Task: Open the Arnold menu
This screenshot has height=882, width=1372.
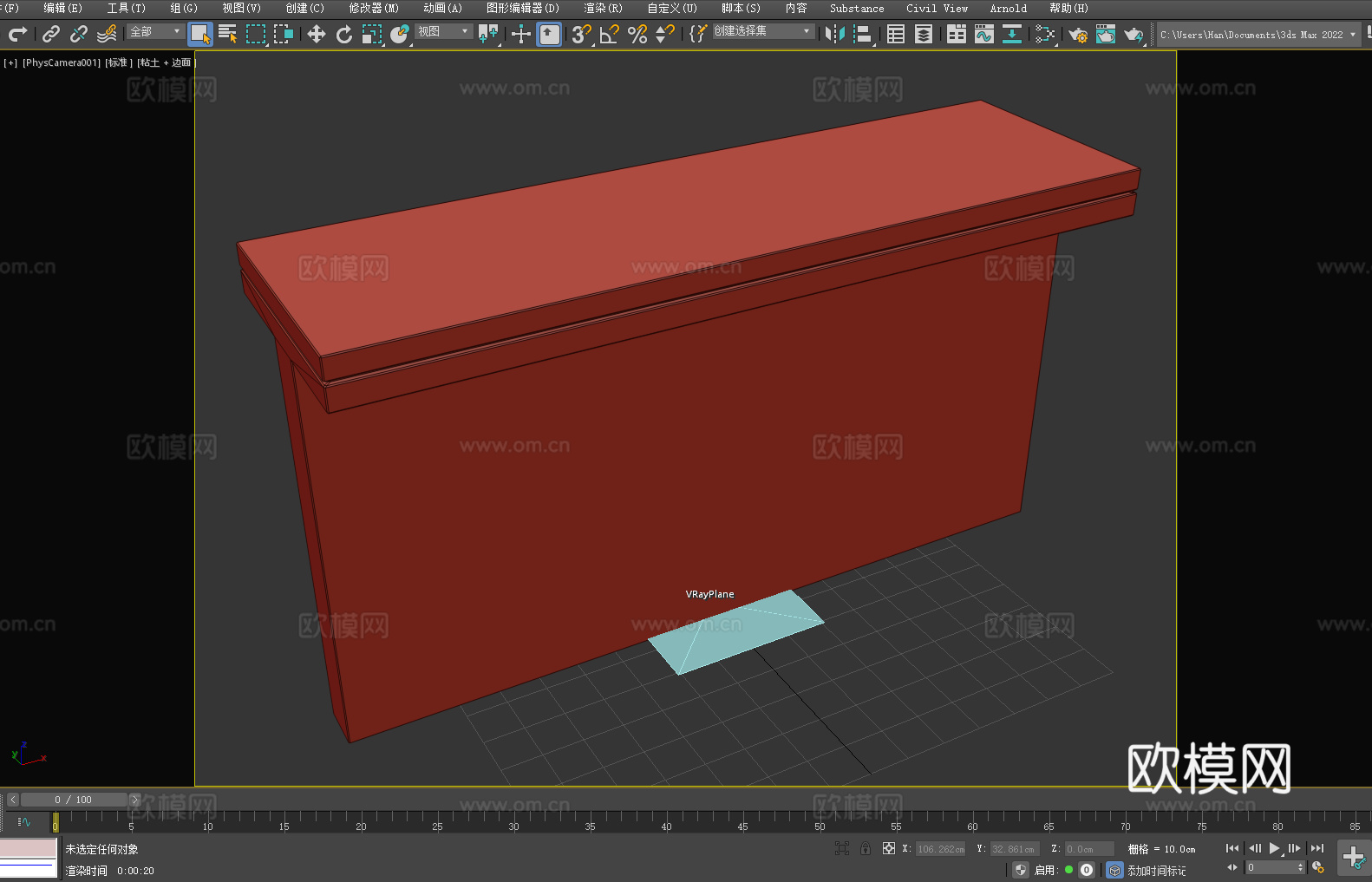Action: click(1008, 8)
